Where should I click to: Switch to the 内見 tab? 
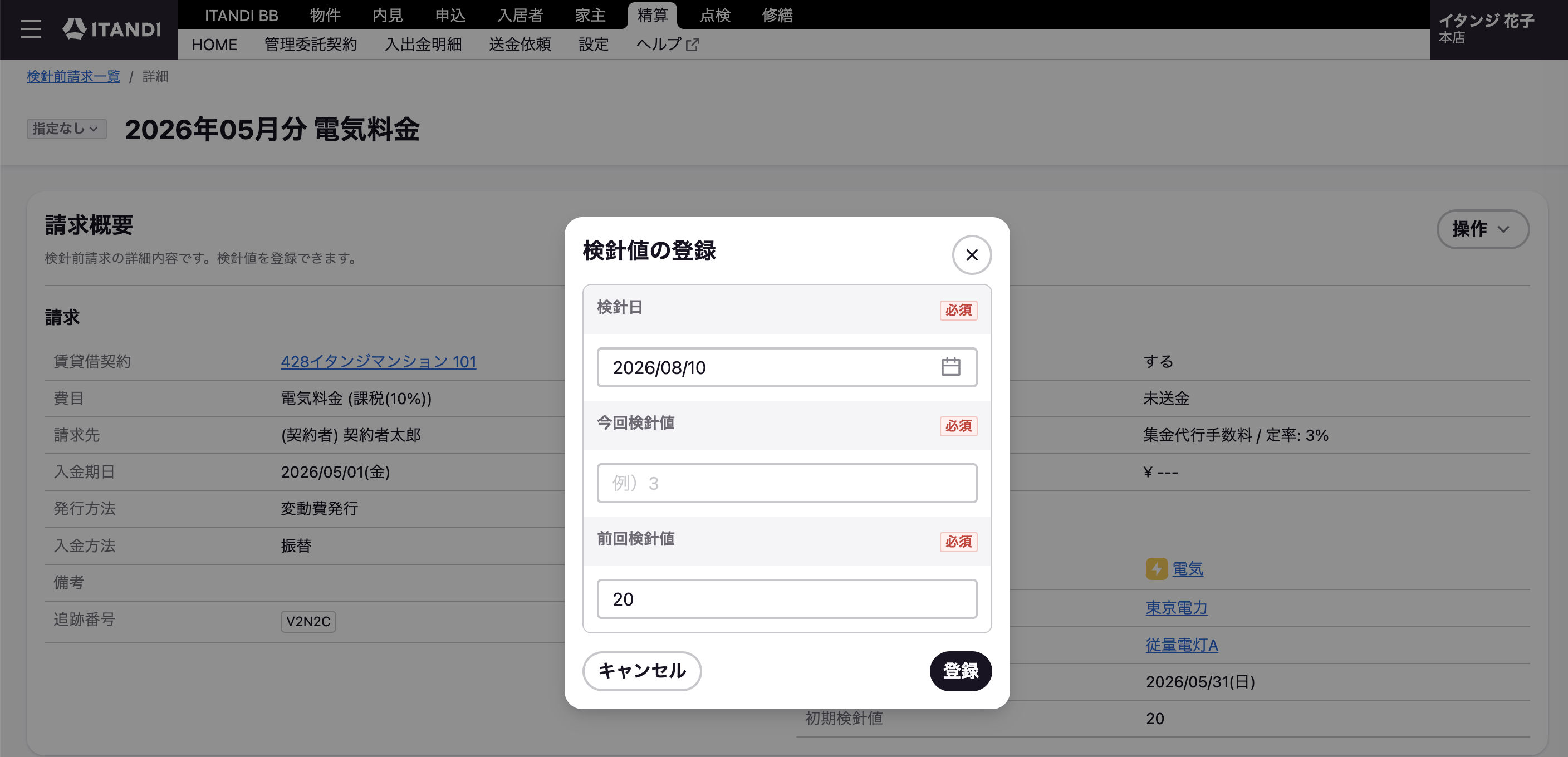pos(388,15)
